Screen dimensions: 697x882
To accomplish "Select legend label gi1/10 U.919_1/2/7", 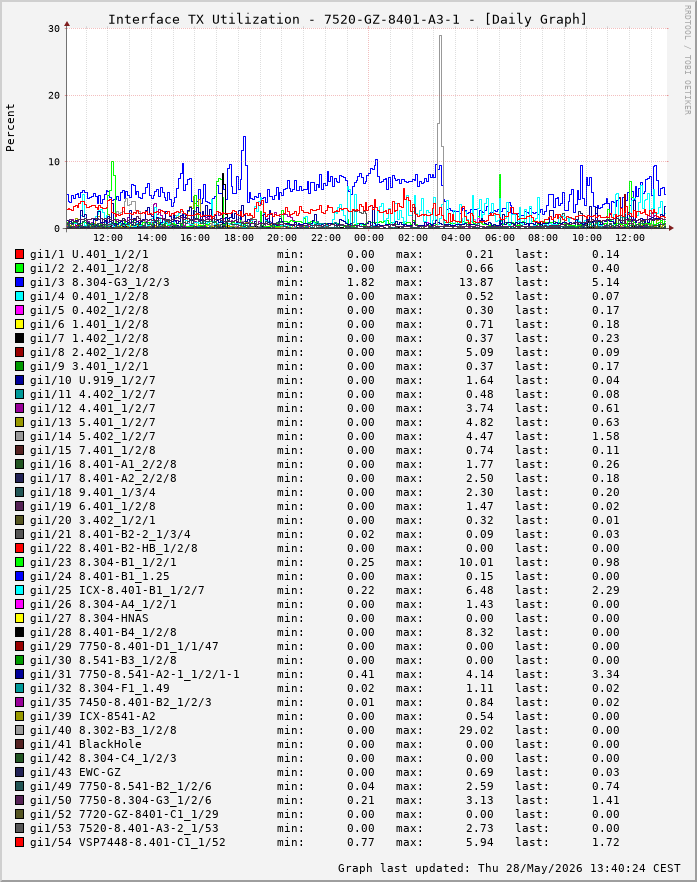I will point(93,380).
